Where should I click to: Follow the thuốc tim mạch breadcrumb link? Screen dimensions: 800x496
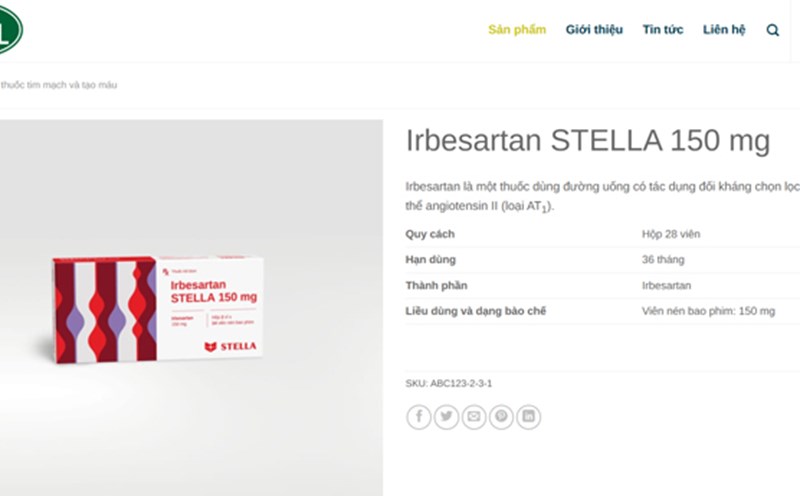coord(60,85)
